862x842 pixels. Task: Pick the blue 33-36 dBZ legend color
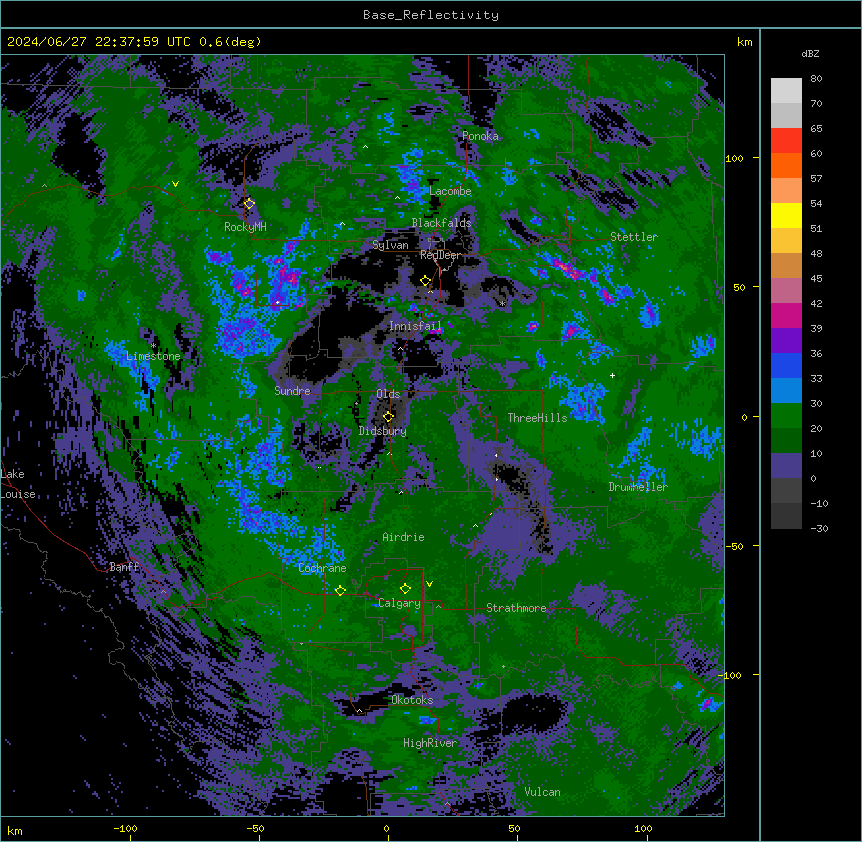(786, 366)
